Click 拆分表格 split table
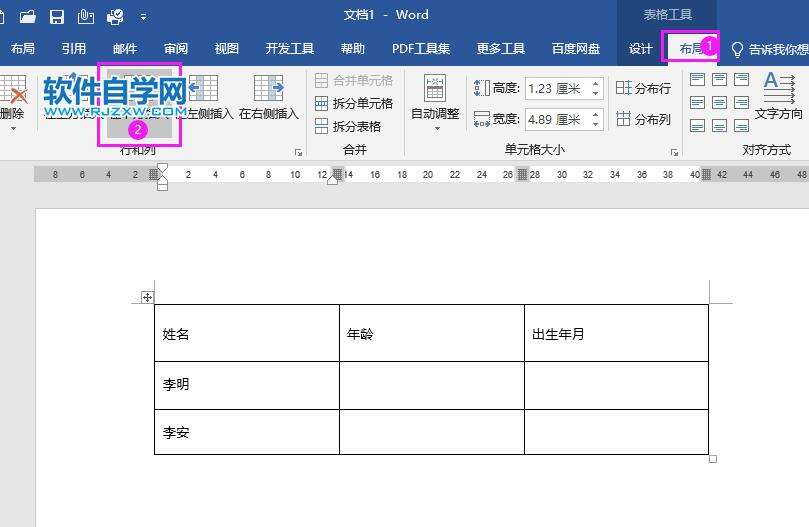This screenshot has height=527, width=809. [348, 126]
